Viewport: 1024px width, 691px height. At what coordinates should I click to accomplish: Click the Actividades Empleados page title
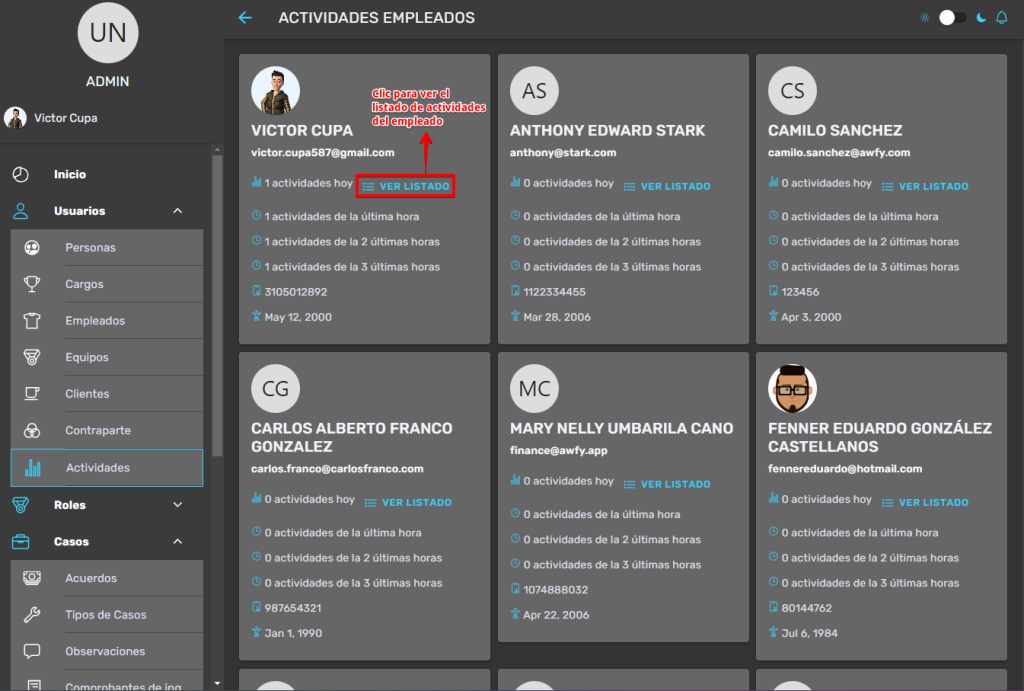(x=377, y=18)
